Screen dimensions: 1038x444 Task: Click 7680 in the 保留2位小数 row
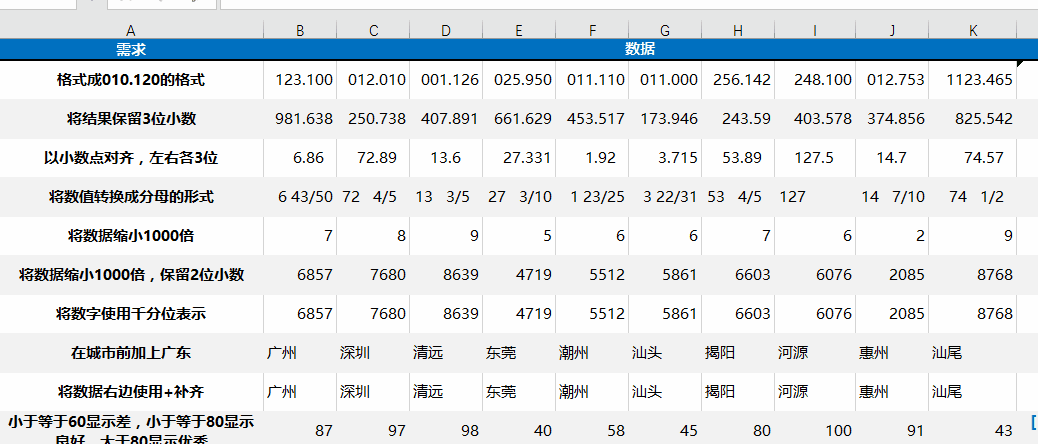pyautogui.click(x=373, y=275)
